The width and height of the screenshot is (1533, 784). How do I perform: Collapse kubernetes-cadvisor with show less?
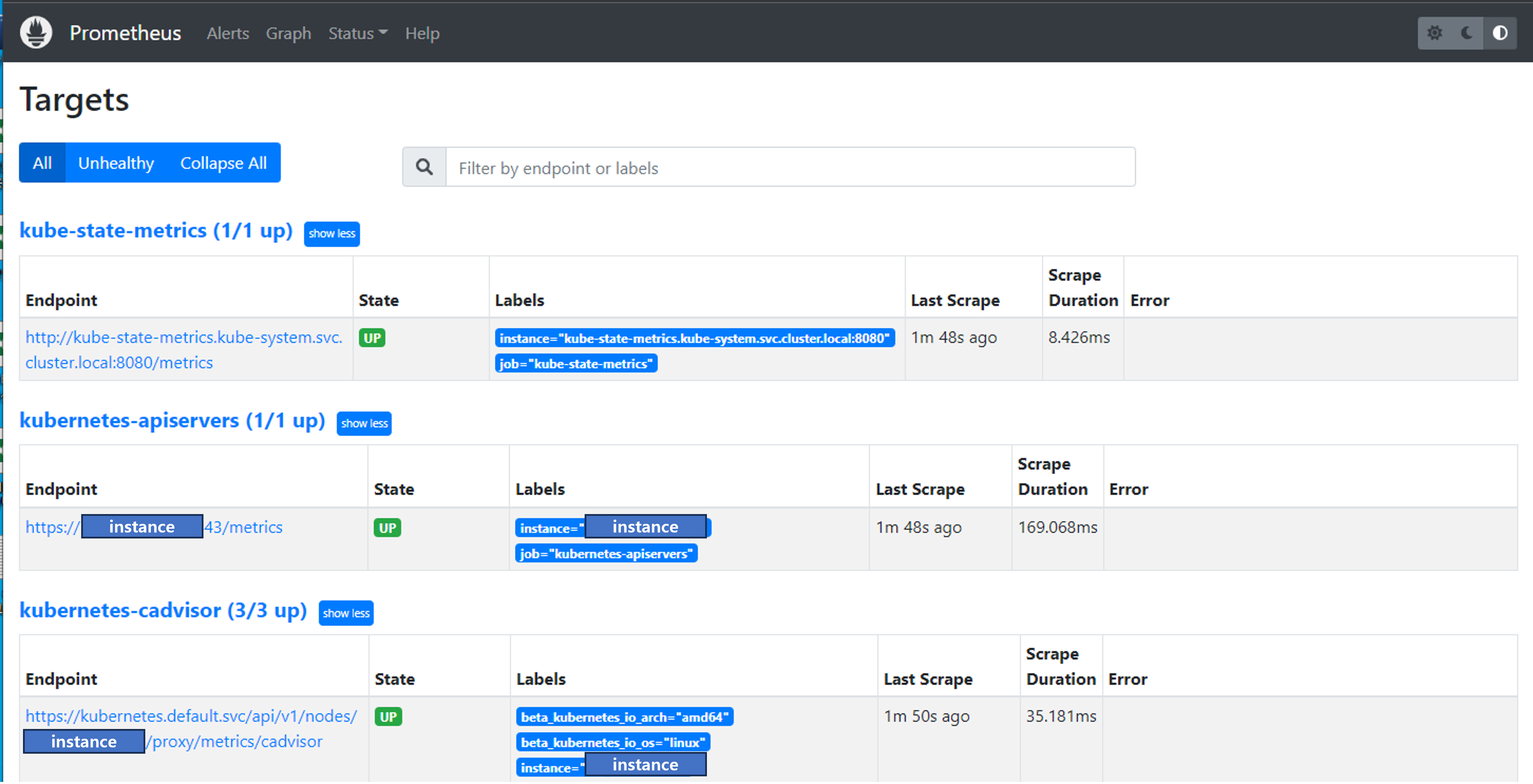[x=346, y=613]
